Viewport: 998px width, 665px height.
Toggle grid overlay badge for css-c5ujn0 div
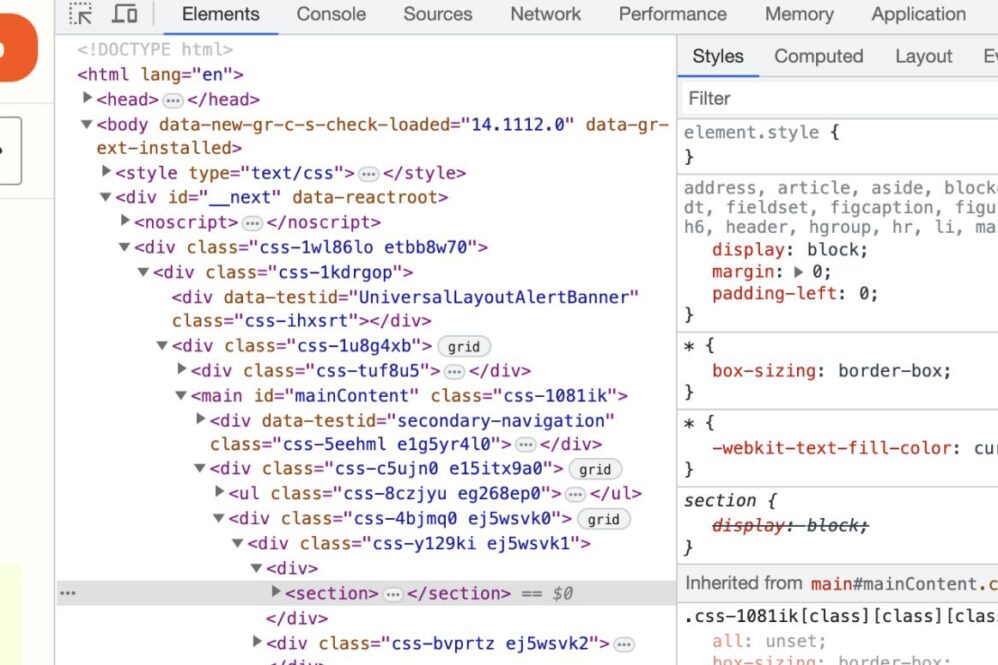[x=595, y=469]
